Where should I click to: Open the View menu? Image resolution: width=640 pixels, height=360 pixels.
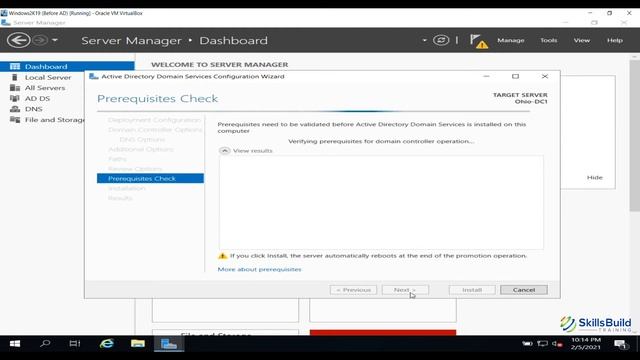582,40
